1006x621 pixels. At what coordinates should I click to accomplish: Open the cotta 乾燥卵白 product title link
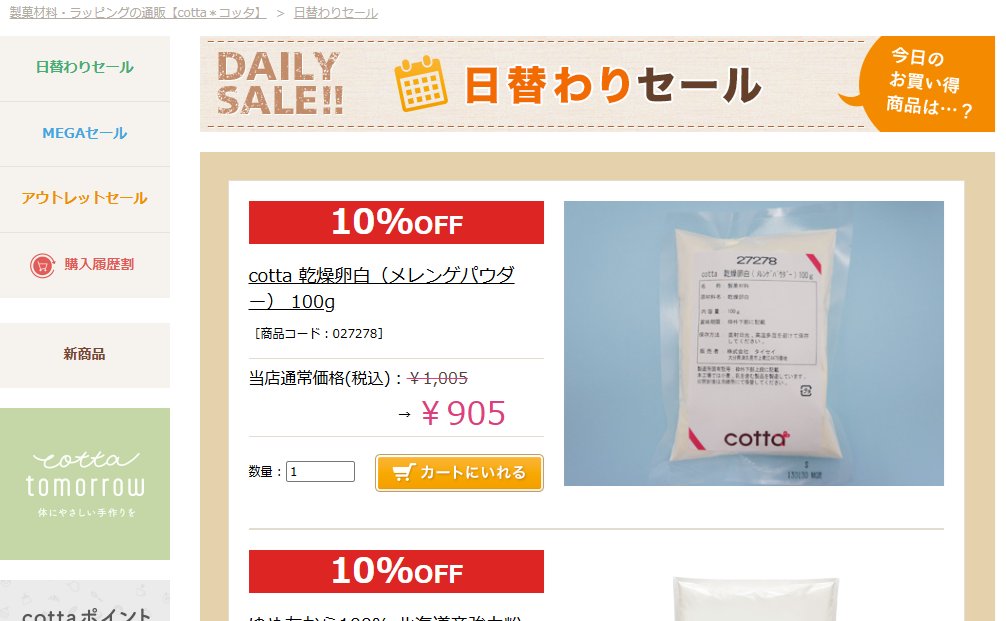point(381,288)
